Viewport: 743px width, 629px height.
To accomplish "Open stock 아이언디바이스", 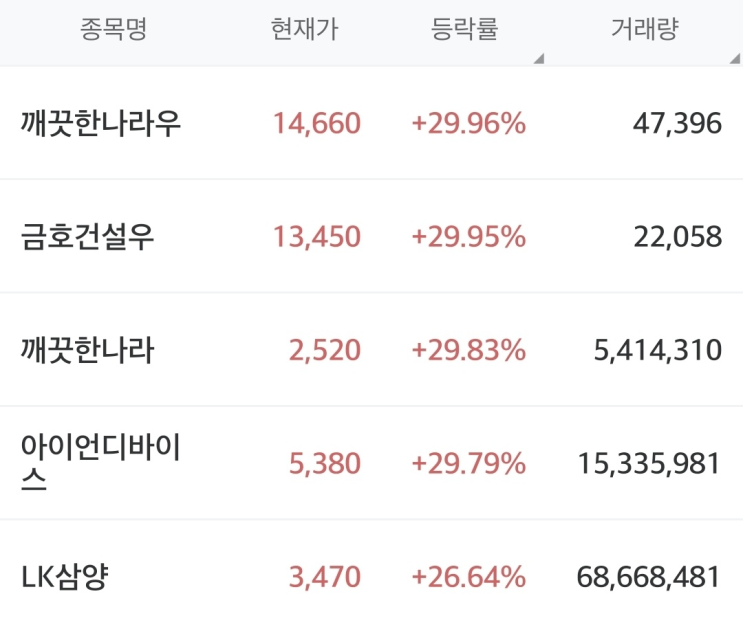I will 100,462.
